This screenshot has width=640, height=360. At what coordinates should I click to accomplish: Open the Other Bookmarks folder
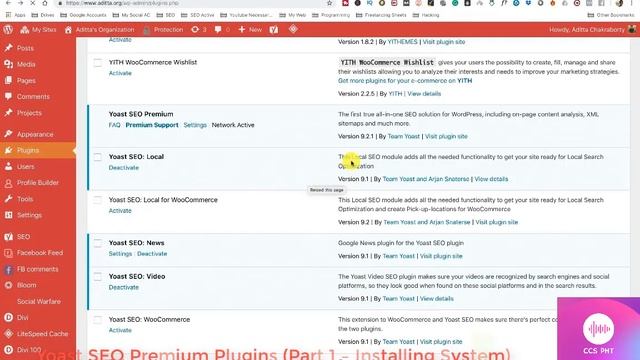[611, 15]
